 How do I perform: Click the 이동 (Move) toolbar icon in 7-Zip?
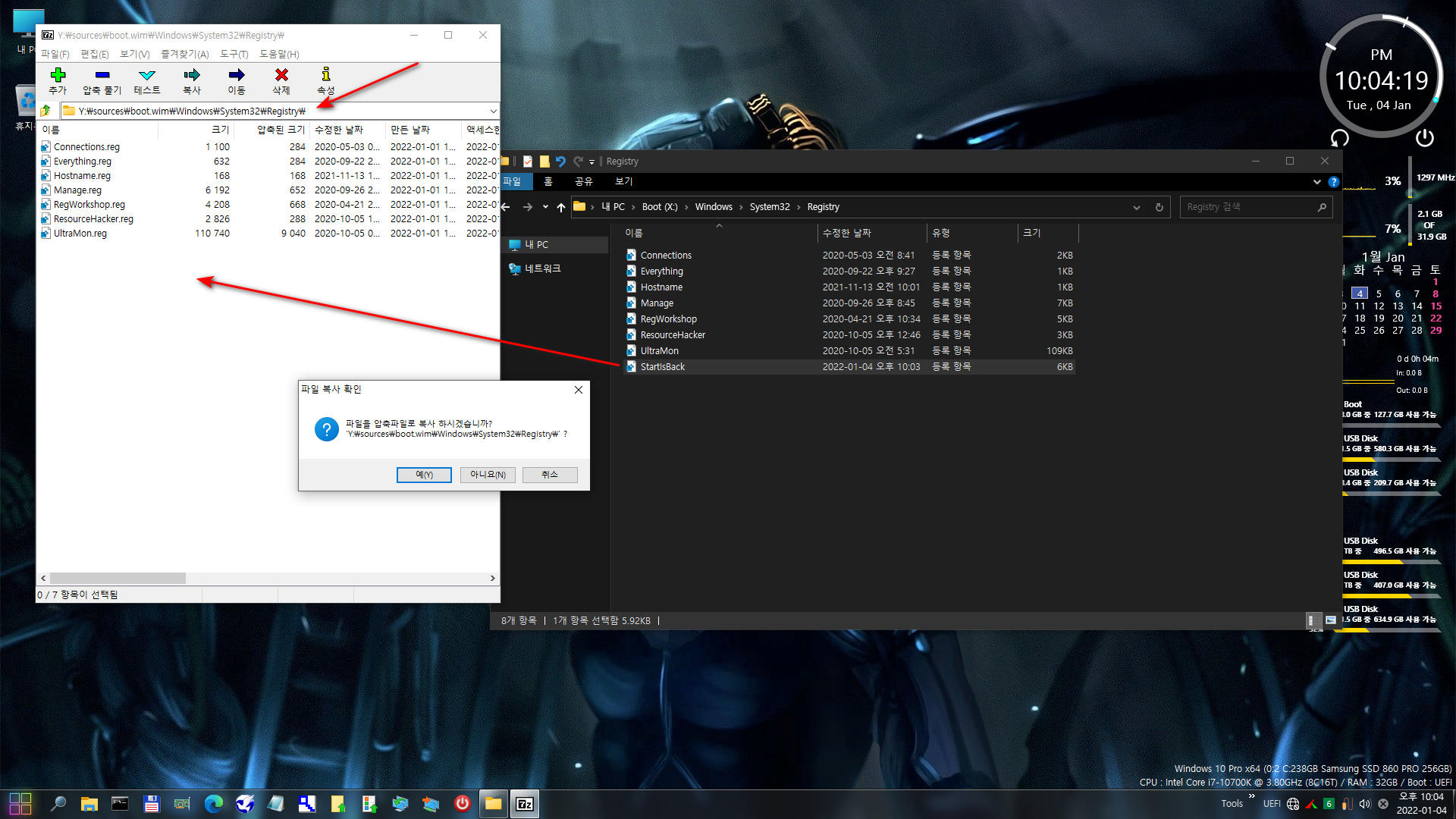237,80
